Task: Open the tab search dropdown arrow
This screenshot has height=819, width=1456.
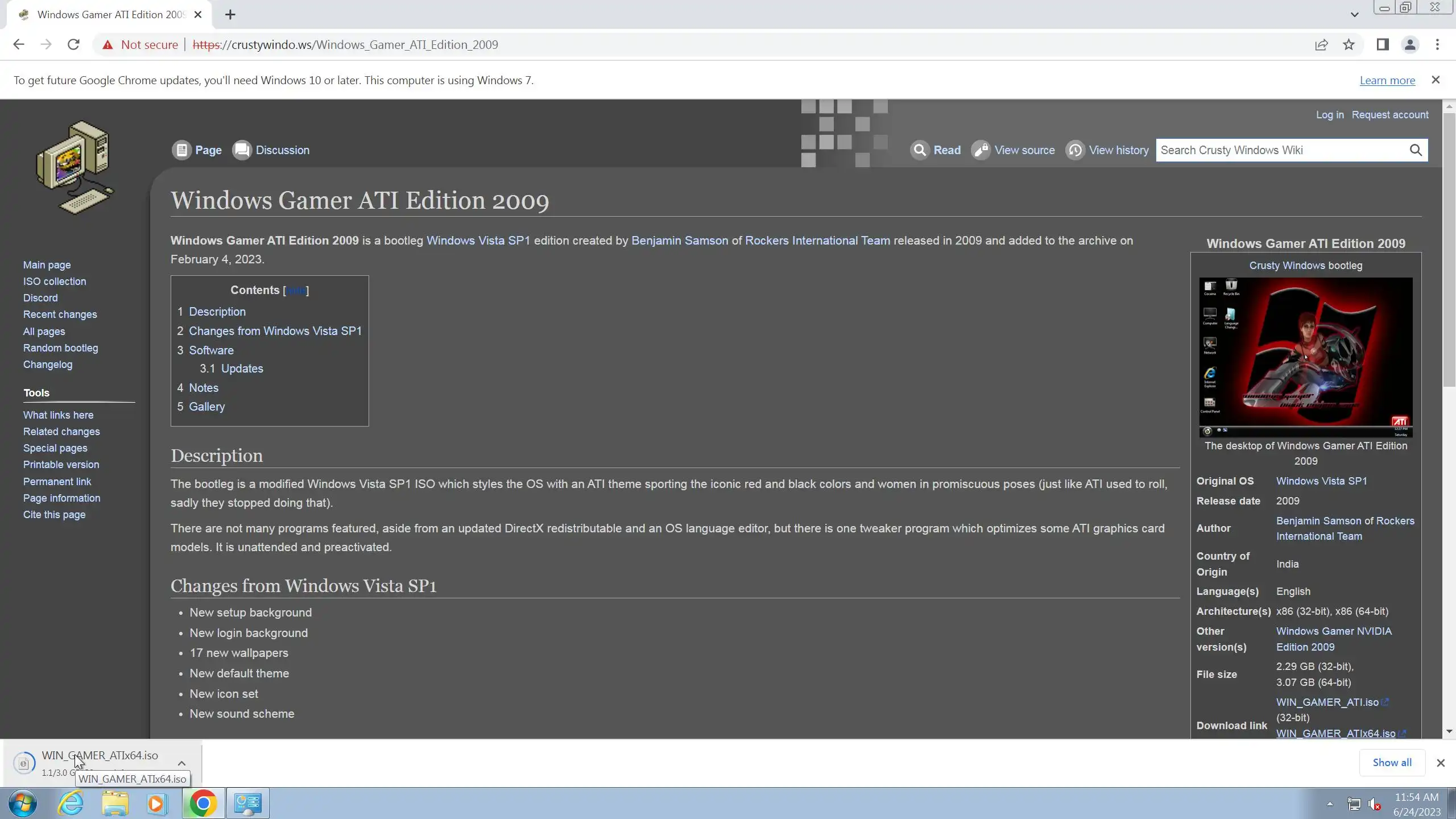Action: (1354, 15)
